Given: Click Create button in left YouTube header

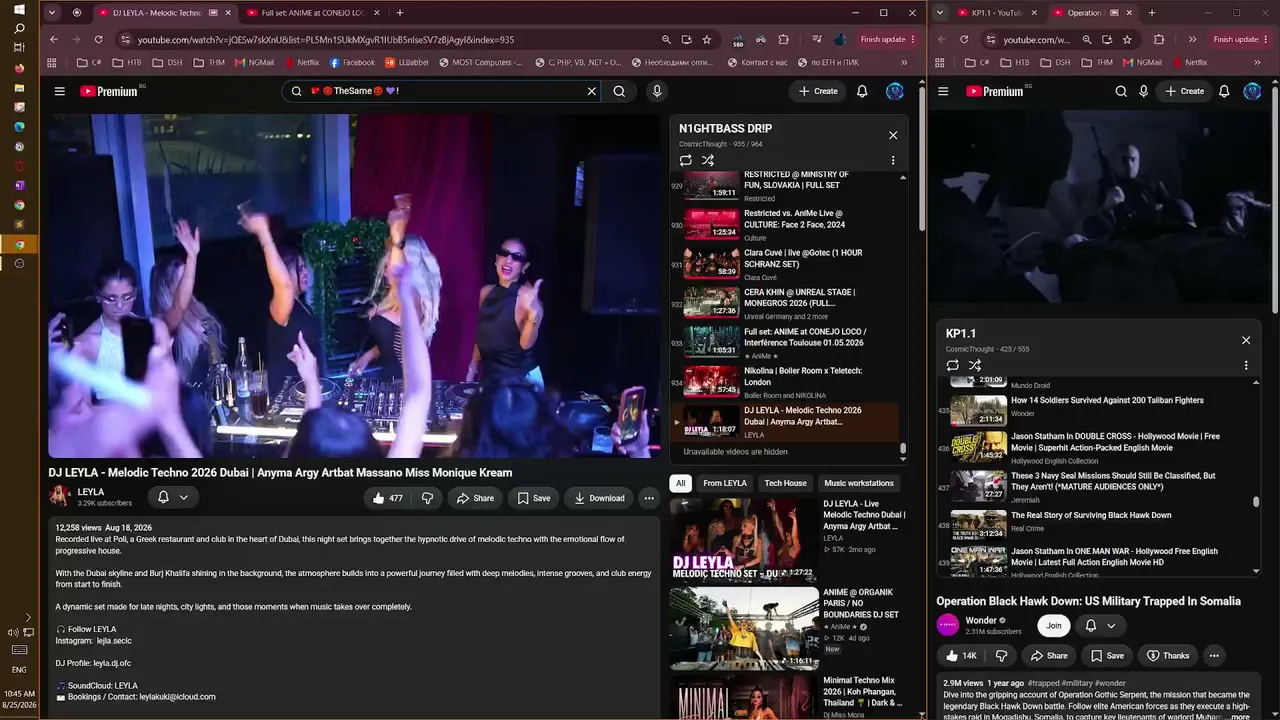Looking at the screenshot, I should pyautogui.click(x=818, y=91).
